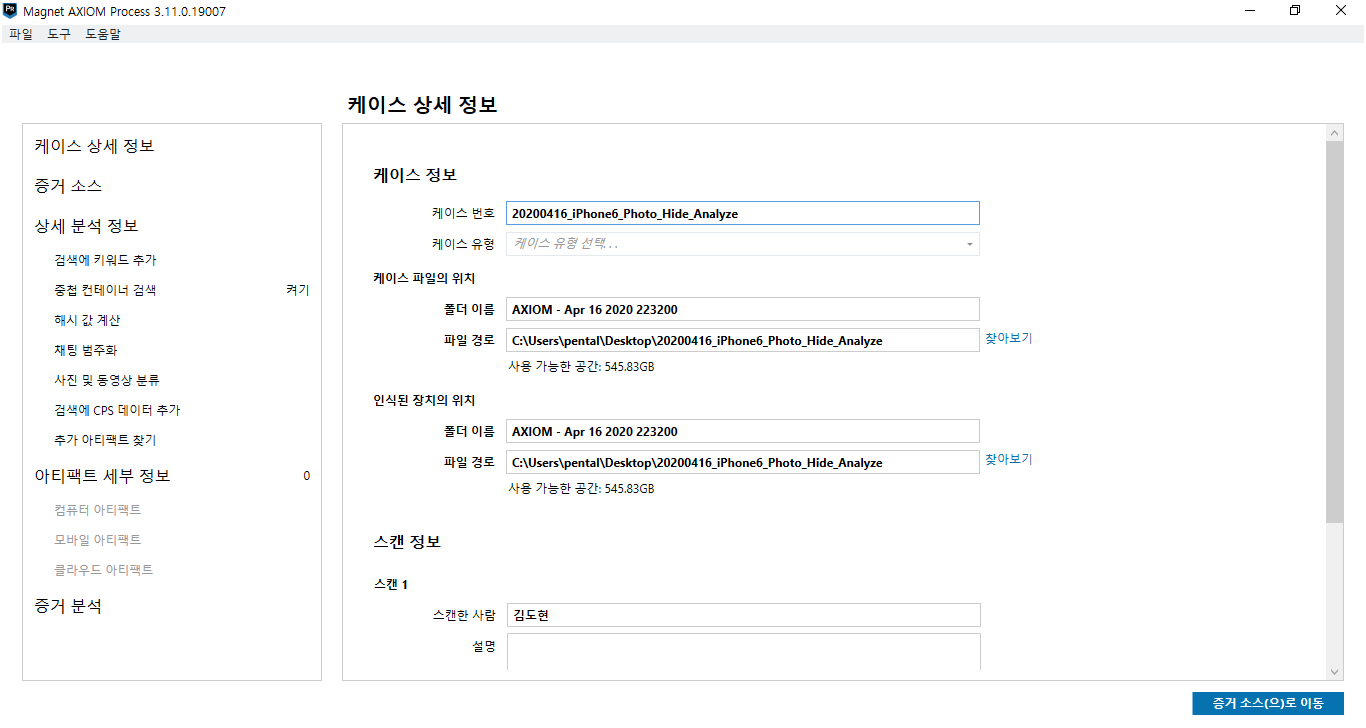Click 찾아보기 link for 인식된 장치의 위치
Image resolution: width=1366 pixels, height=728 pixels.
click(1009, 459)
